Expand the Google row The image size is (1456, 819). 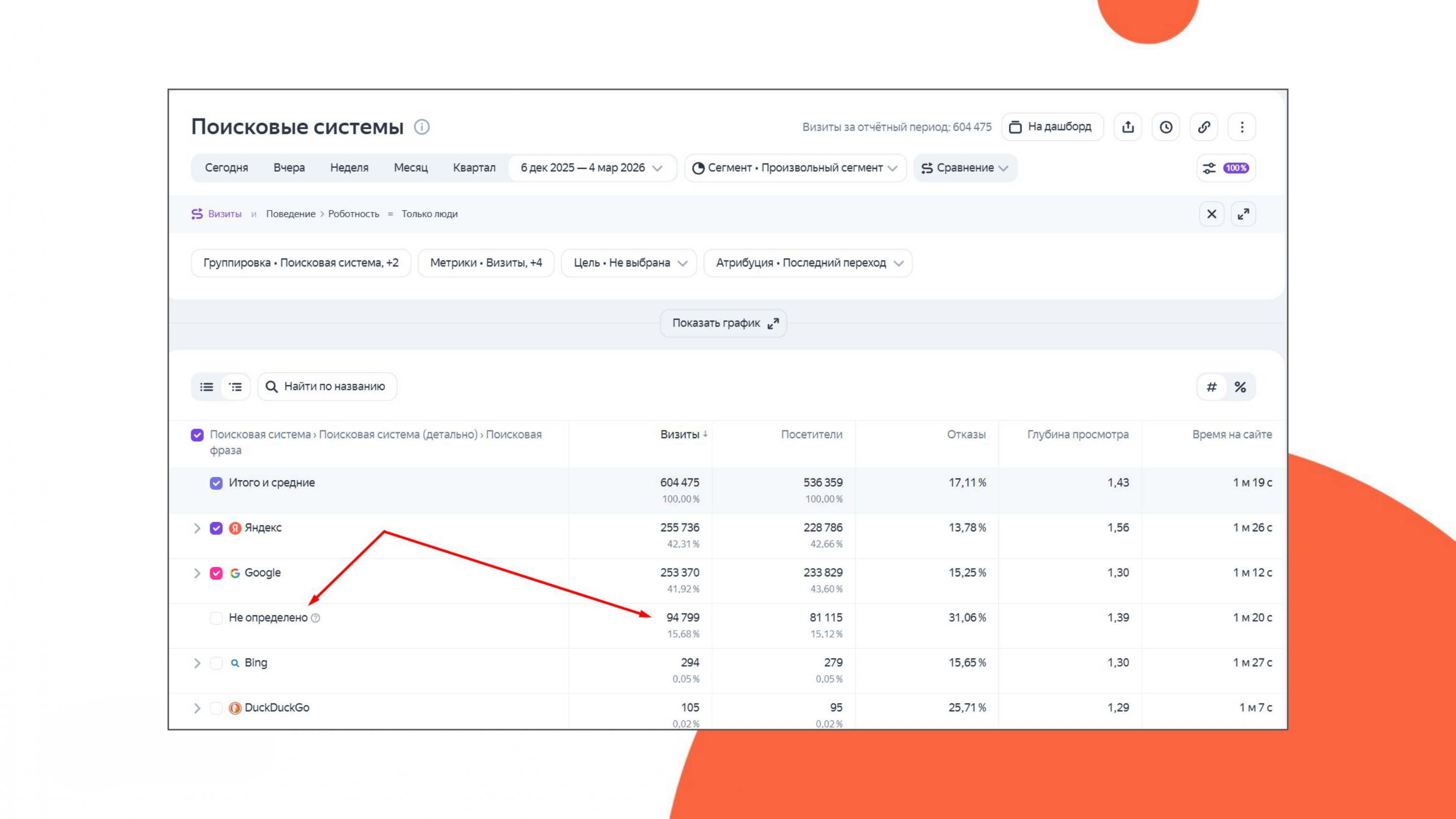[197, 573]
